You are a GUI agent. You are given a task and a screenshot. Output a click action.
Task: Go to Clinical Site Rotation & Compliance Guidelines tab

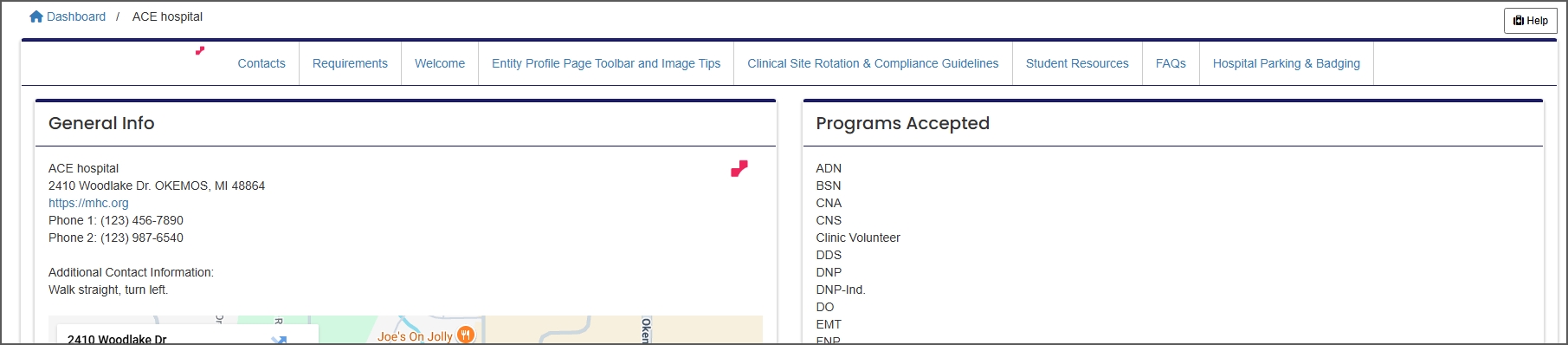tap(873, 63)
